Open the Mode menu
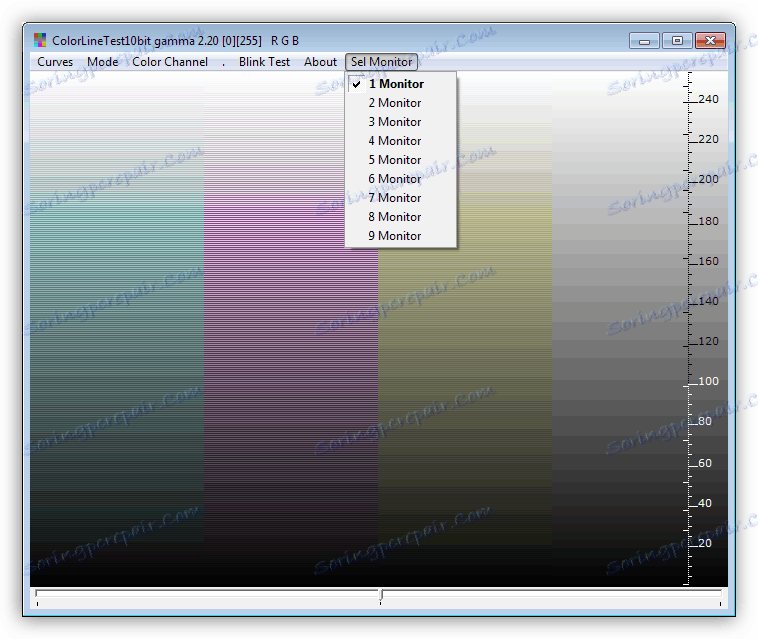The height and width of the screenshot is (639, 758). [x=102, y=62]
